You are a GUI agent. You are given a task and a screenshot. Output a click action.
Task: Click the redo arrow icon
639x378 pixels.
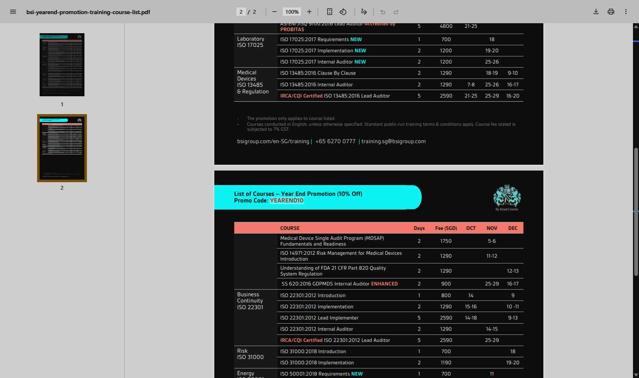pos(396,12)
